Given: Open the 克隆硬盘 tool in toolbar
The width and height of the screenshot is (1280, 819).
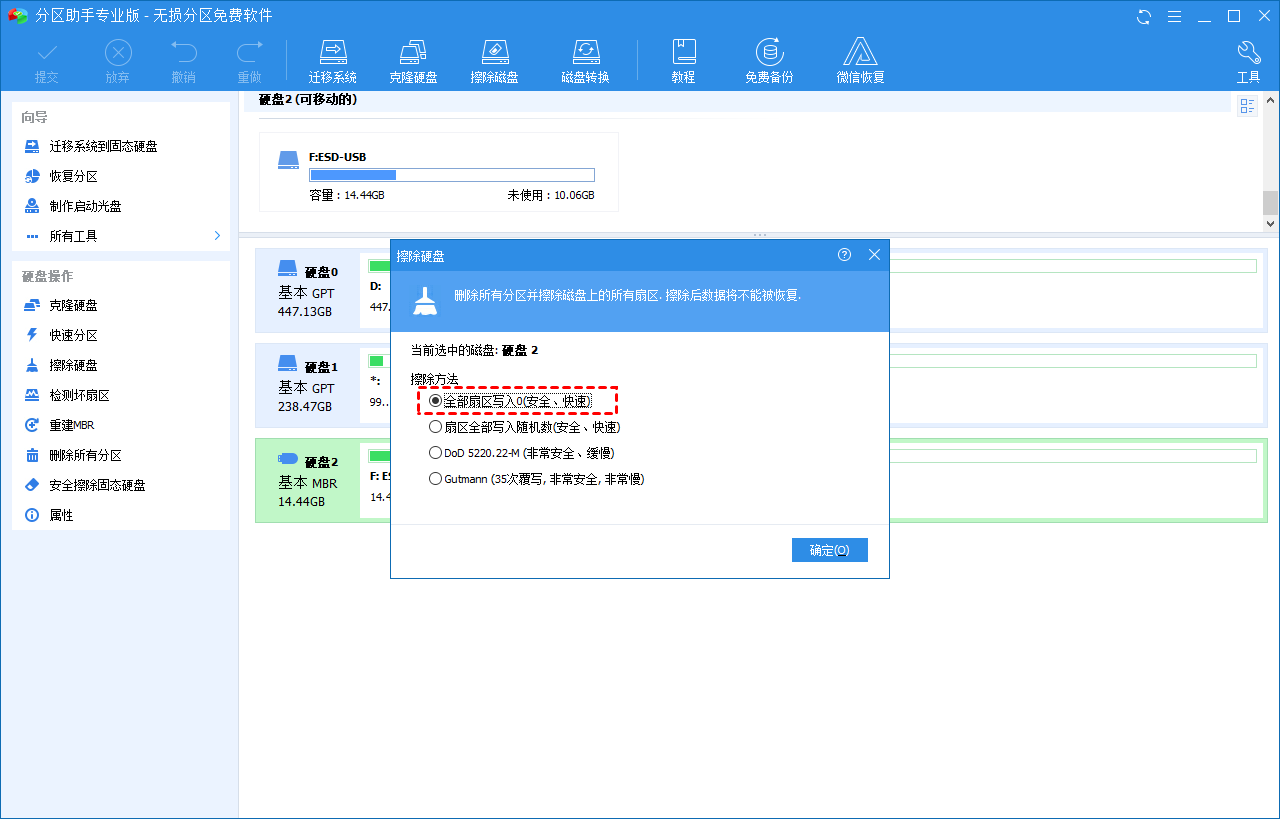Looking at the screenshot, I should pos(413,61).
